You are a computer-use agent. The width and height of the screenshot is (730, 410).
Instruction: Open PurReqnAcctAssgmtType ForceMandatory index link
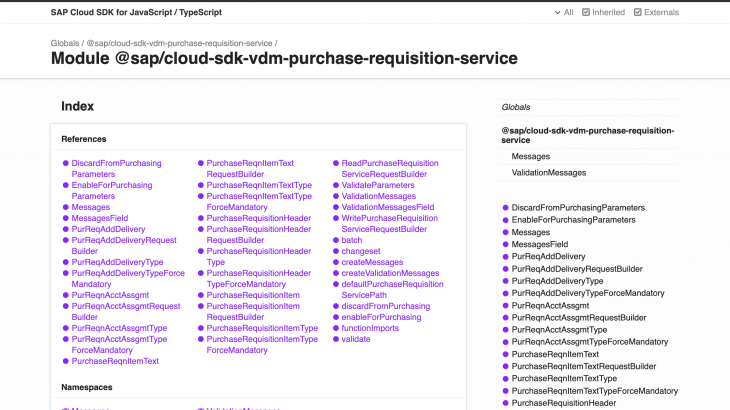pos(119,345)
